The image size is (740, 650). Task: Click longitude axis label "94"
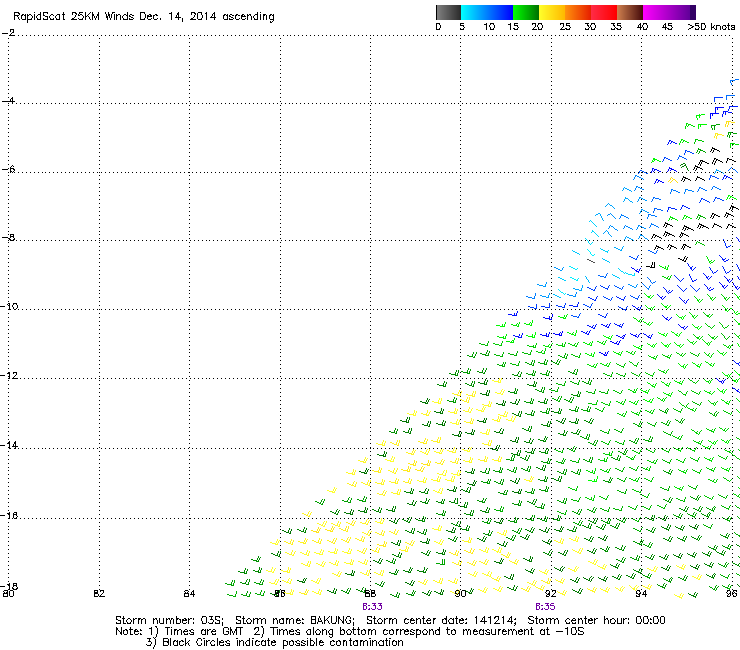(x=641, y=593)
